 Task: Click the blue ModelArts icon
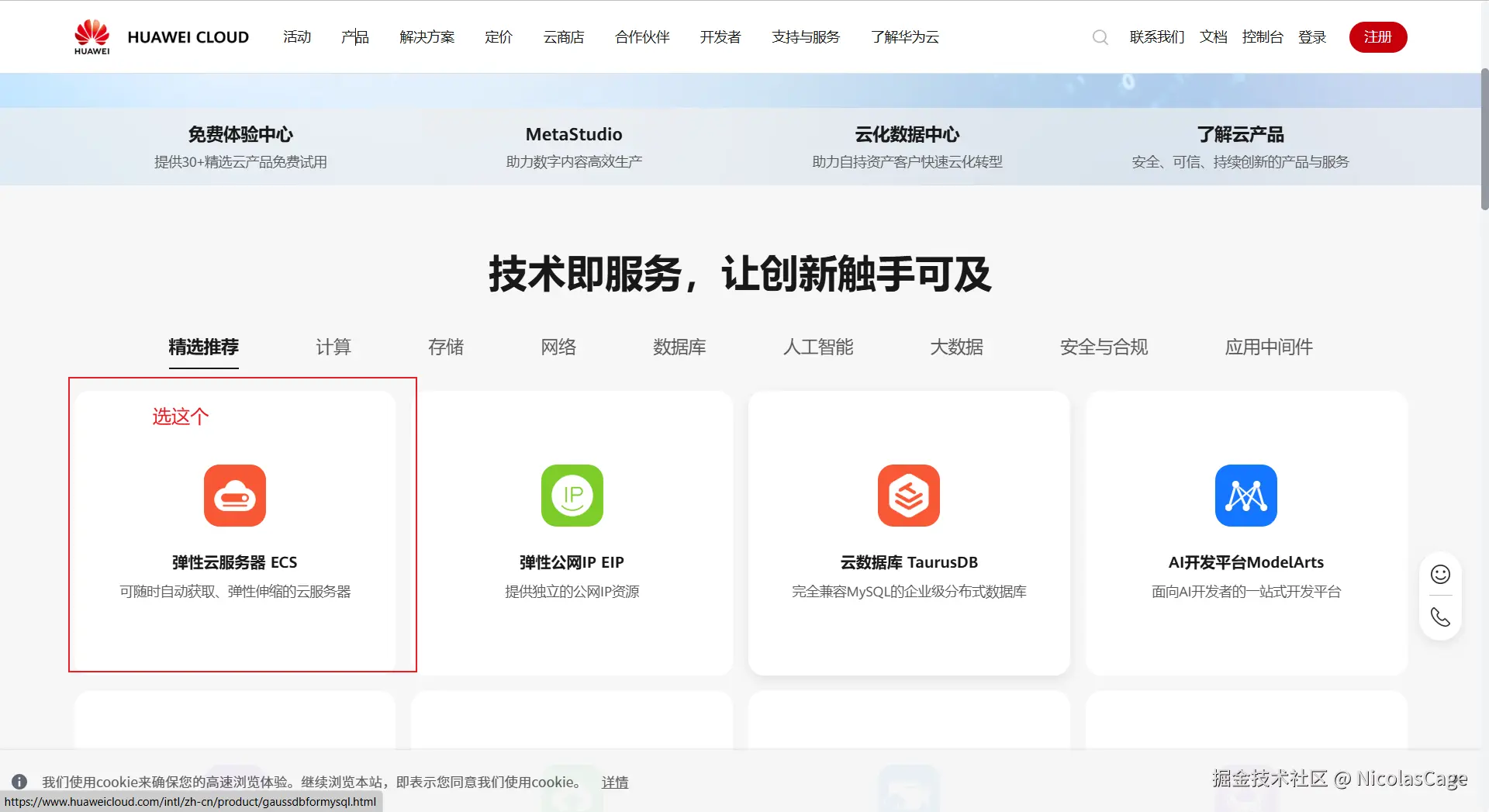tap(1246, 496)
